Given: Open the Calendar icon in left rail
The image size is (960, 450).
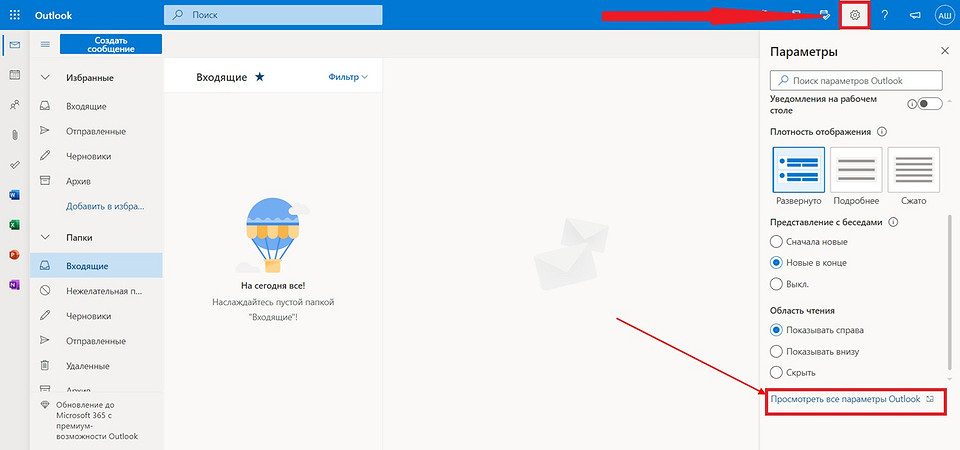Looking at the screenshot, I should [15, 75].
